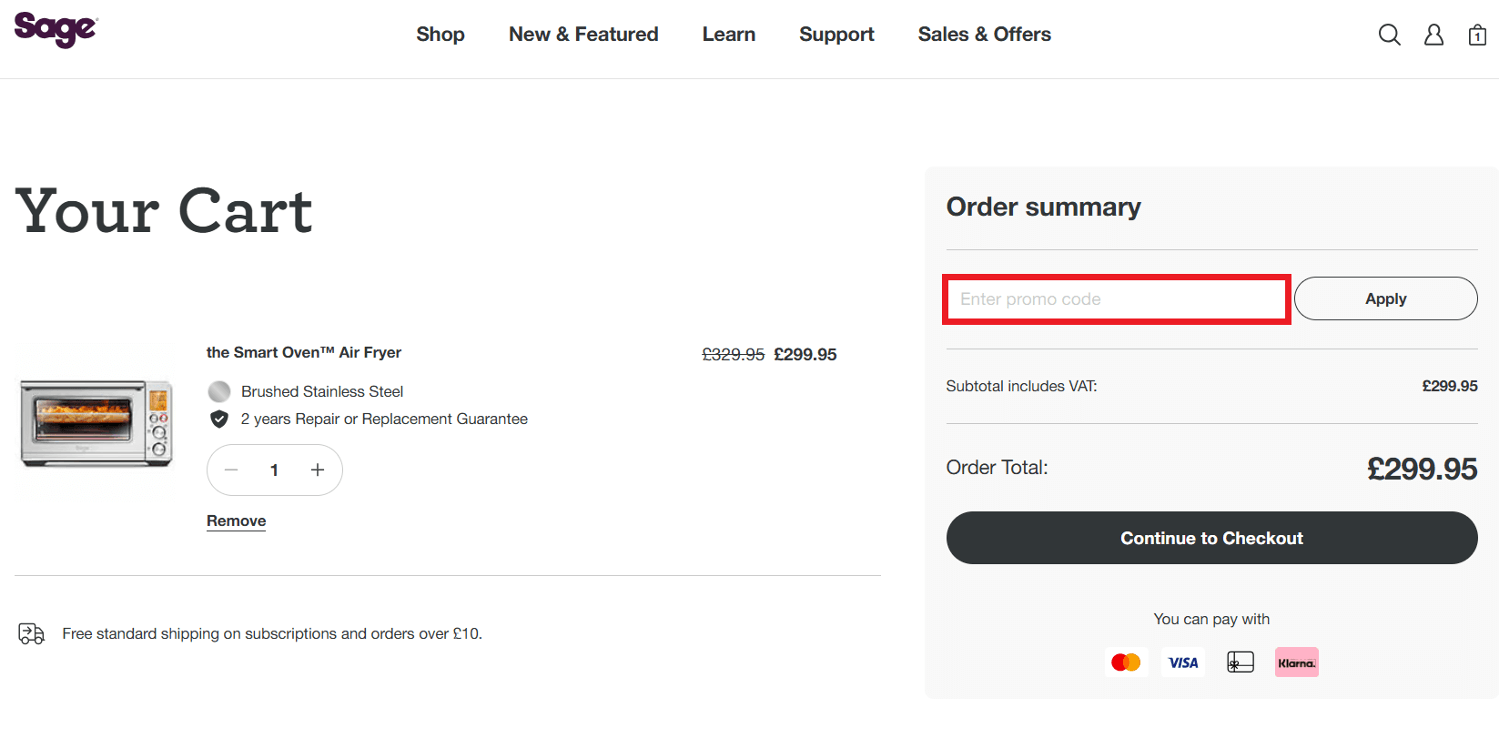Screen dimensions: 1500x748
Task: Select the Brushed Stainless Steel swatch
Action: pos(218,391)
